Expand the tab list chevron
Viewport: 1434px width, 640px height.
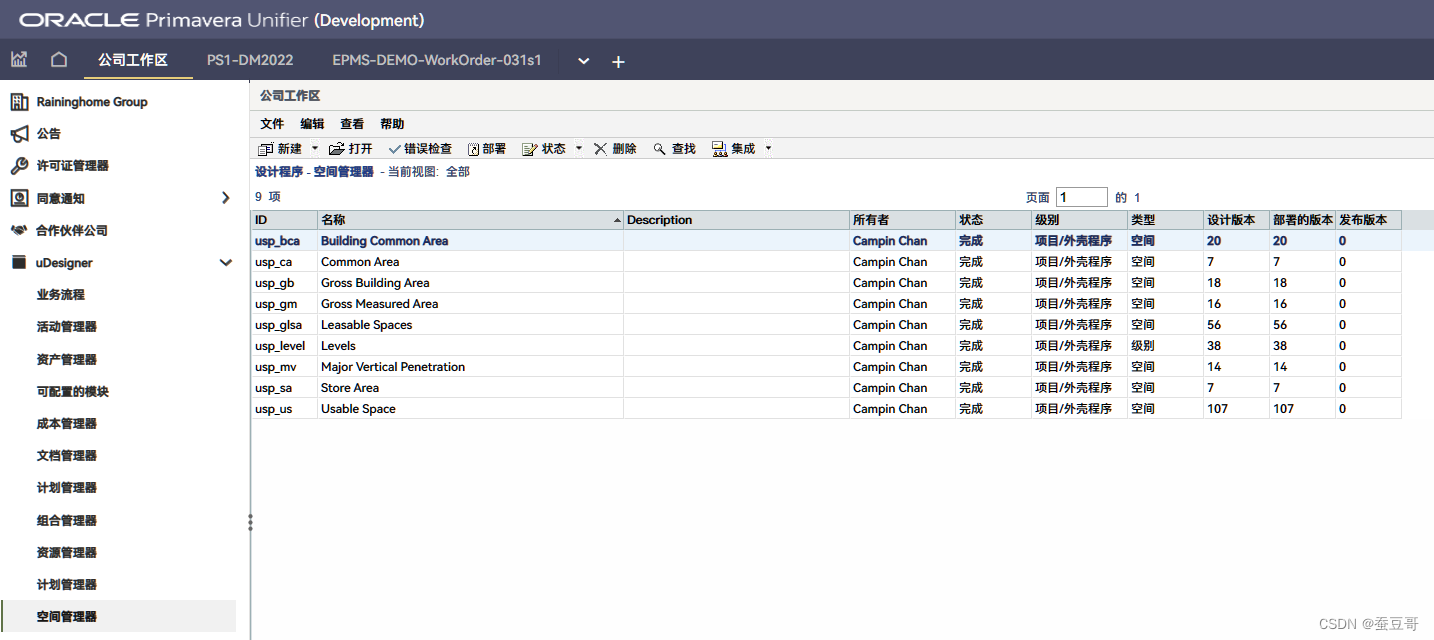click(584, 61)
